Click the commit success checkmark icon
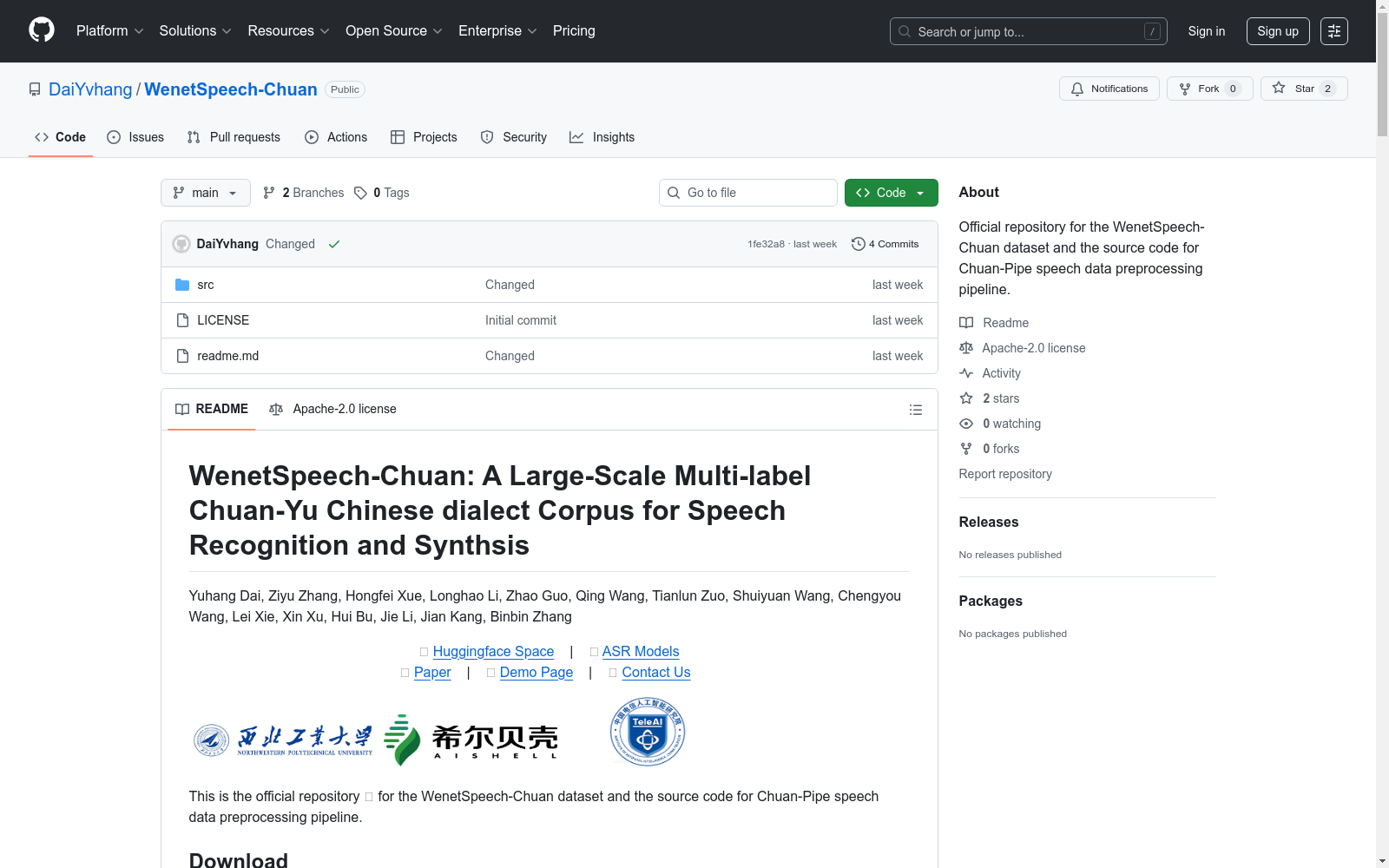The width and height of the screenshot is (1389, 868). tap(334, 244)
